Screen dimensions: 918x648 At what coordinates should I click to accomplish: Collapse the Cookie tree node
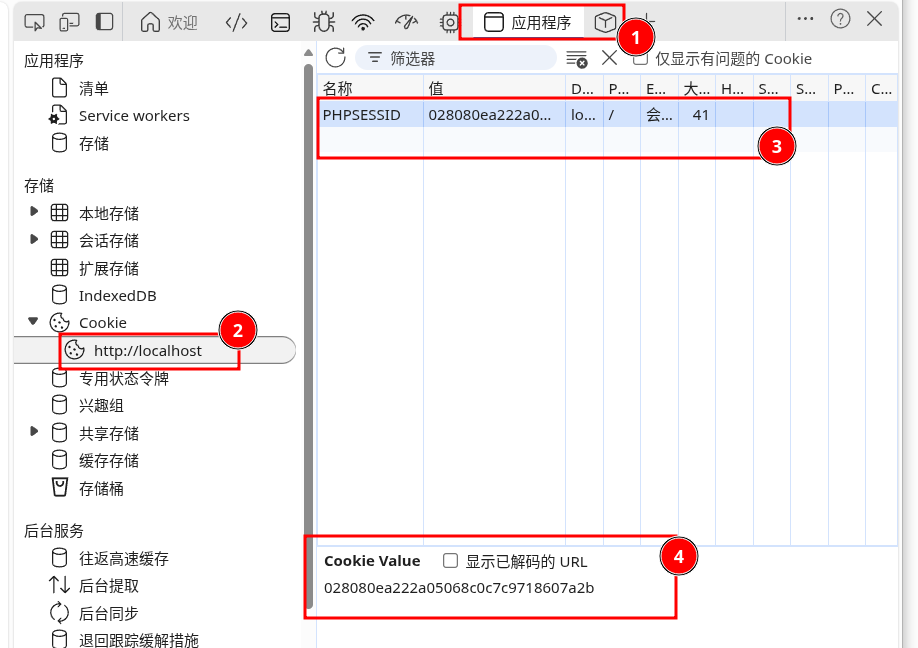[x=34, y=322]
